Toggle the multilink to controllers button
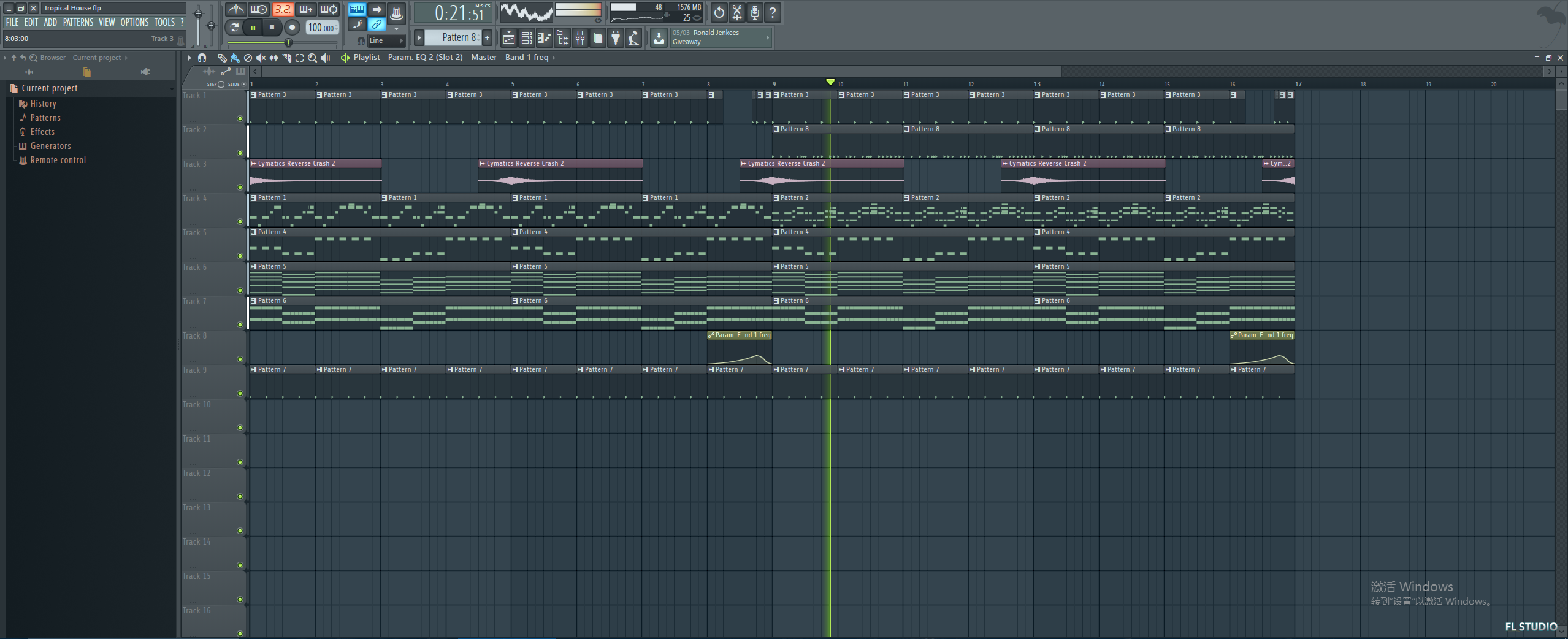The image size is (1568, 639). pos(377,25)
